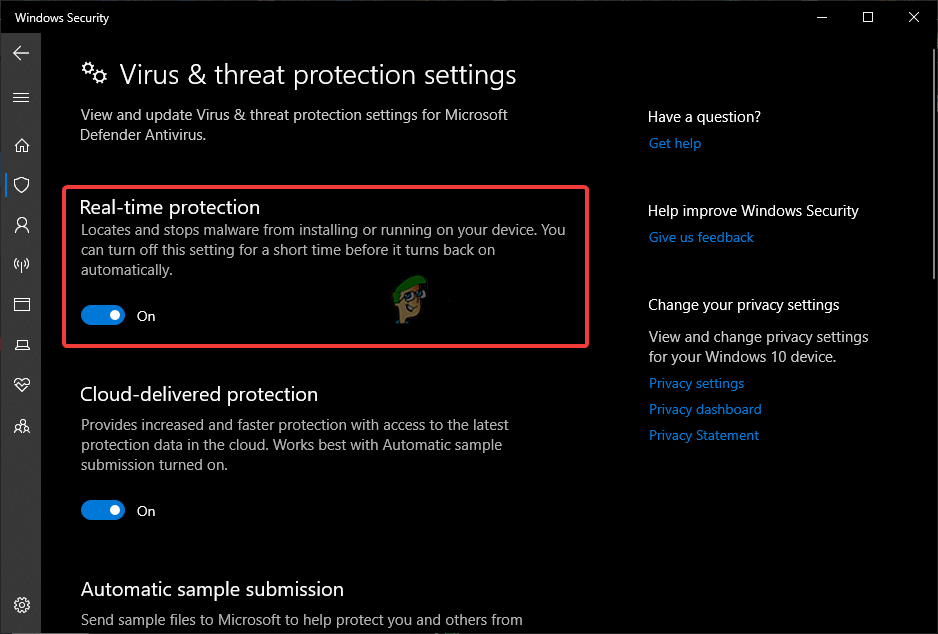Open the Privacy settings link
The image size is (938, 634).
[696, 383]
